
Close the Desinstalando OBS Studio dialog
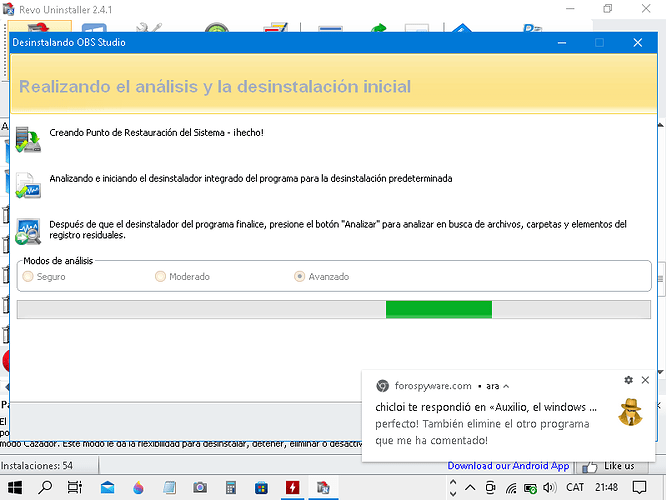(638, 42)
